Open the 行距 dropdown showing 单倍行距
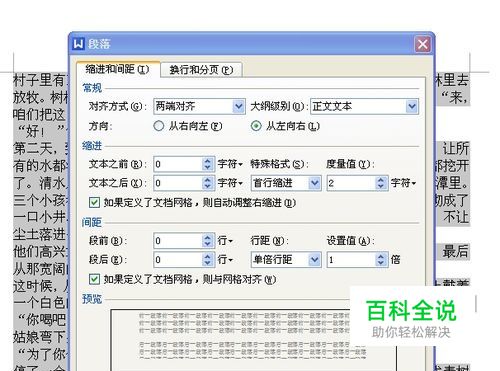 tap(286, 260)
